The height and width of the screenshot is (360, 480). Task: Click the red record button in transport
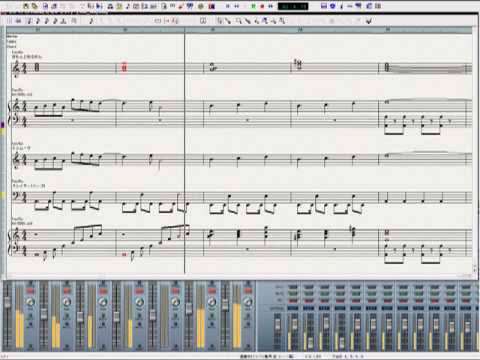262,6
